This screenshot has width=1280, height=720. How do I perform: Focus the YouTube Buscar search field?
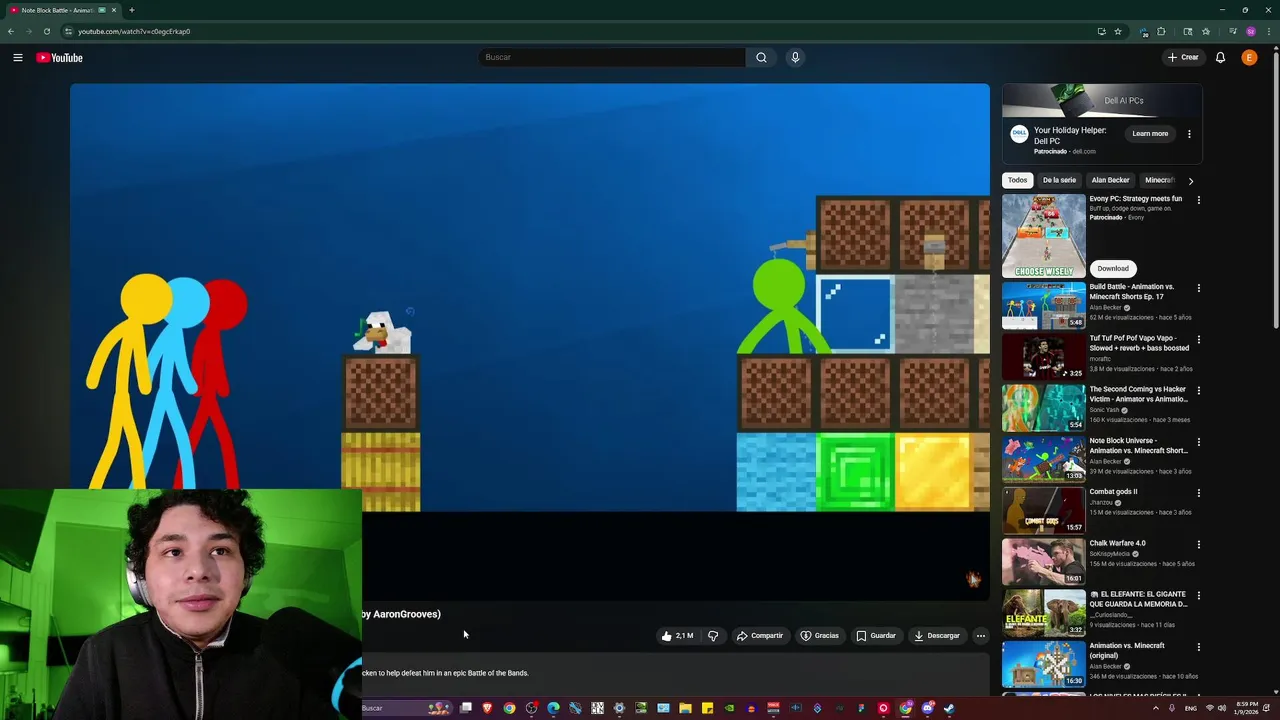coord(611,57)
